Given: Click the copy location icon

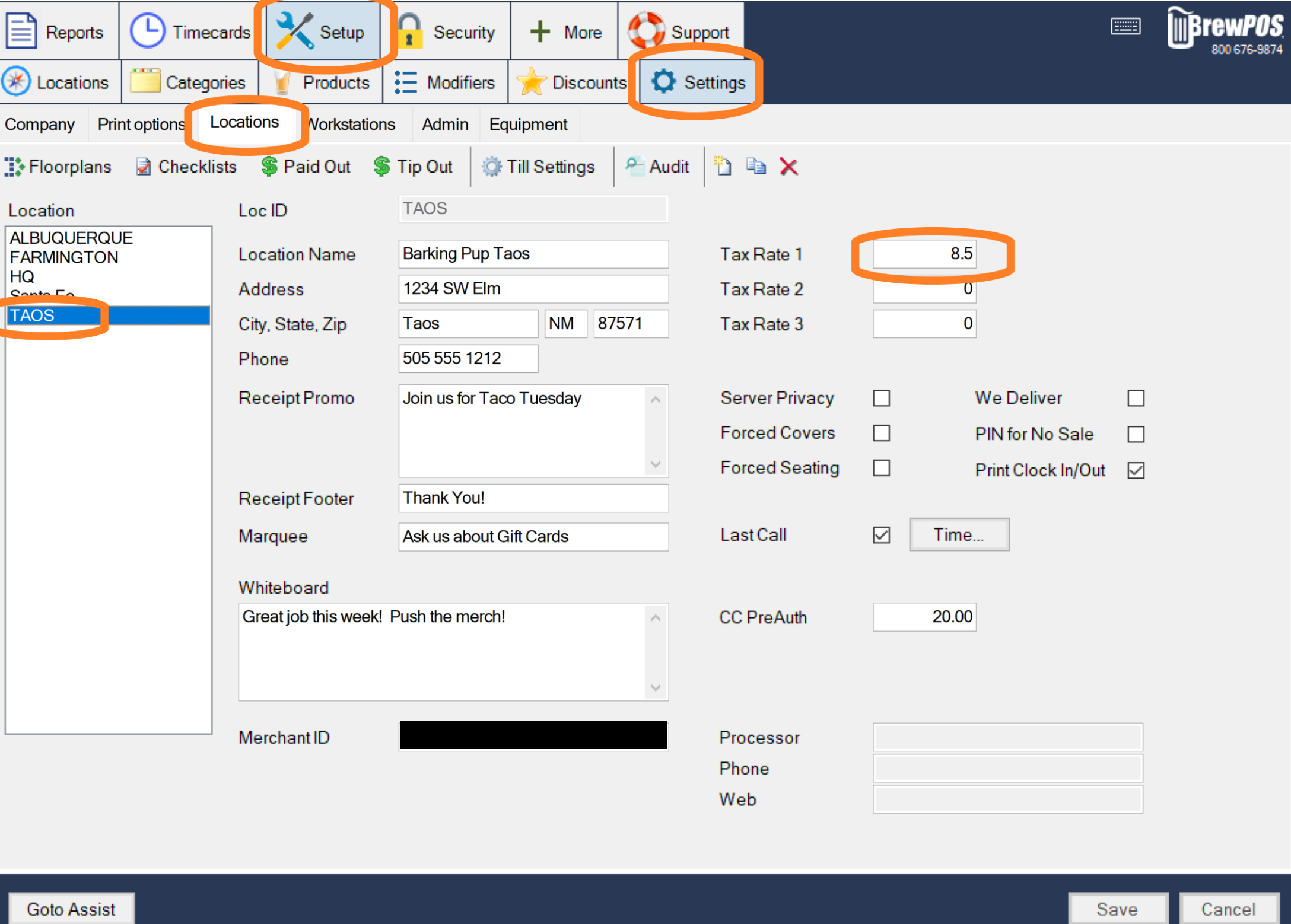Looking at the screenshot, I should click(x=756, y=166).
